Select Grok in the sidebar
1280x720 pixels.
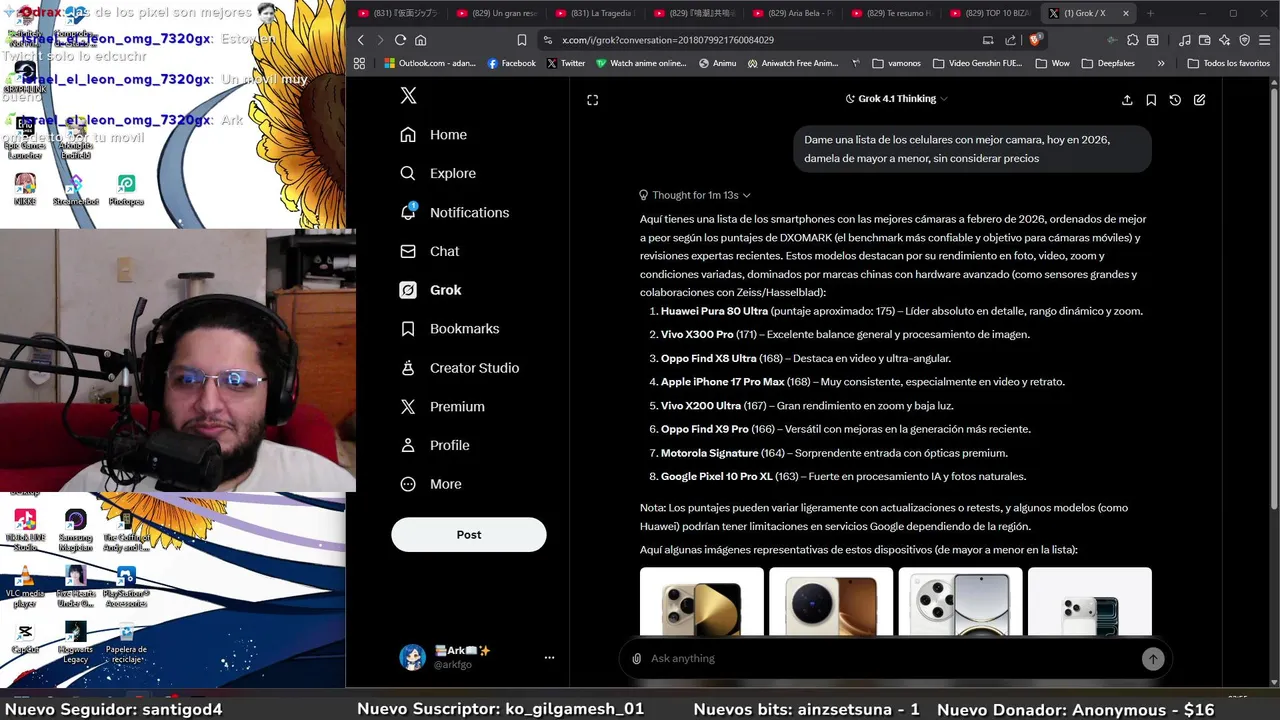coord(431,290)
